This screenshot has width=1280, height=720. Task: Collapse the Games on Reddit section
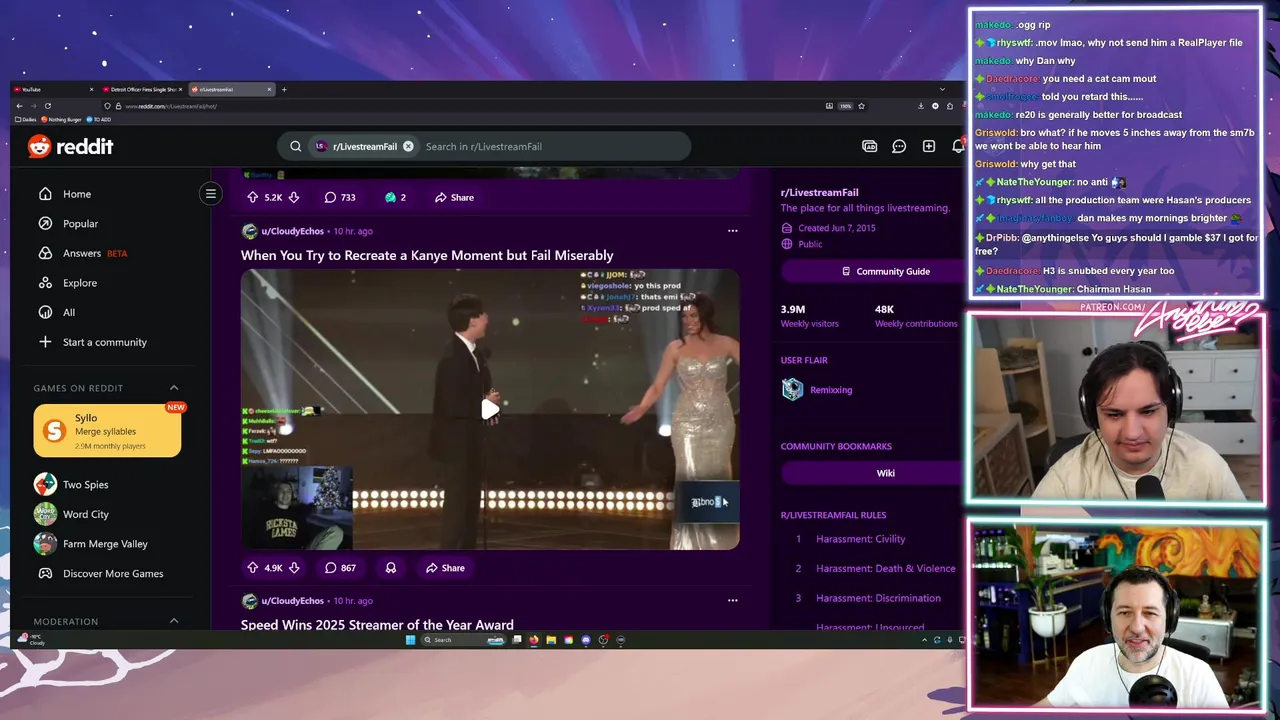tap(173, 388)
